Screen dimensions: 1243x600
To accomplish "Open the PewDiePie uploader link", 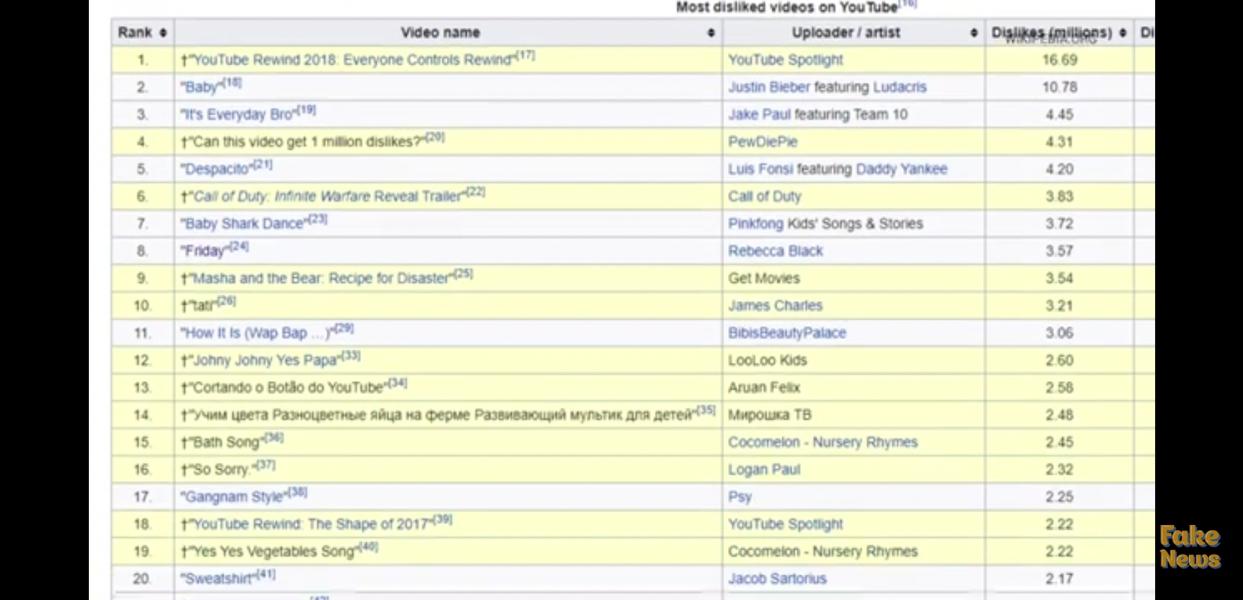I will click(x=763, y=142).
